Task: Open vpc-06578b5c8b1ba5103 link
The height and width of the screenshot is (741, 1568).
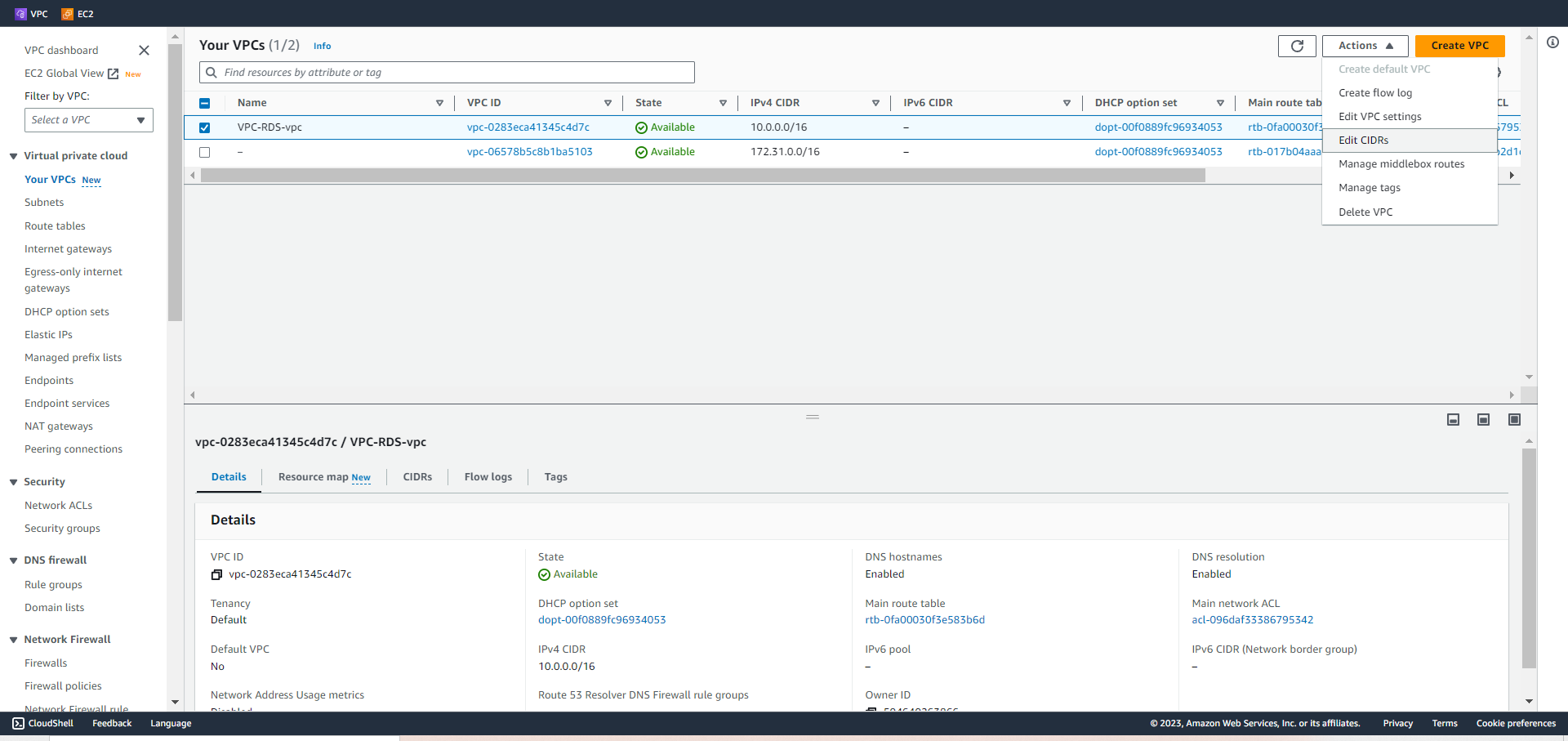Action: (x=530, y=152)
